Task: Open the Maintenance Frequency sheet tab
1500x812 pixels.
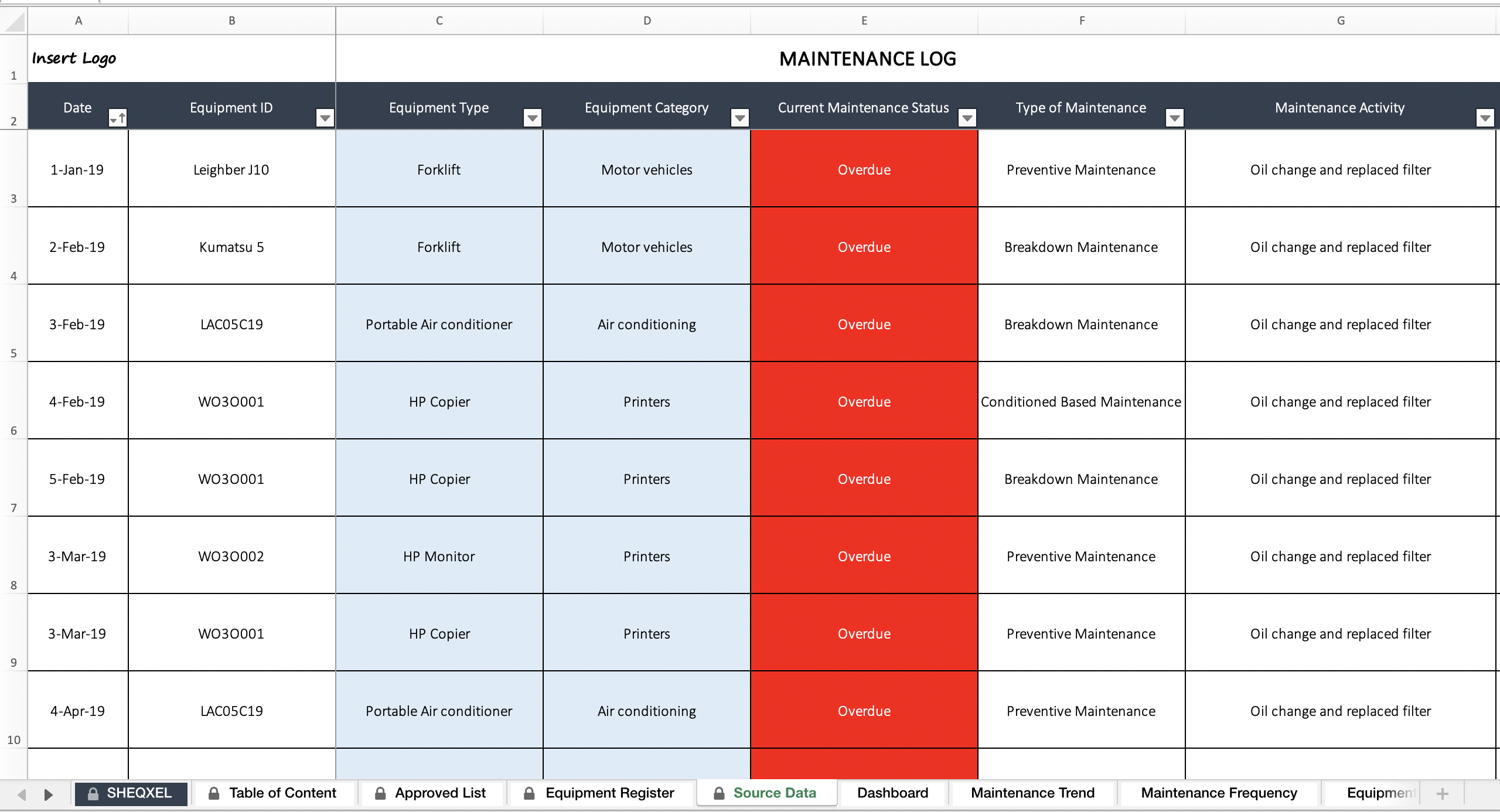Action: 1219,793
